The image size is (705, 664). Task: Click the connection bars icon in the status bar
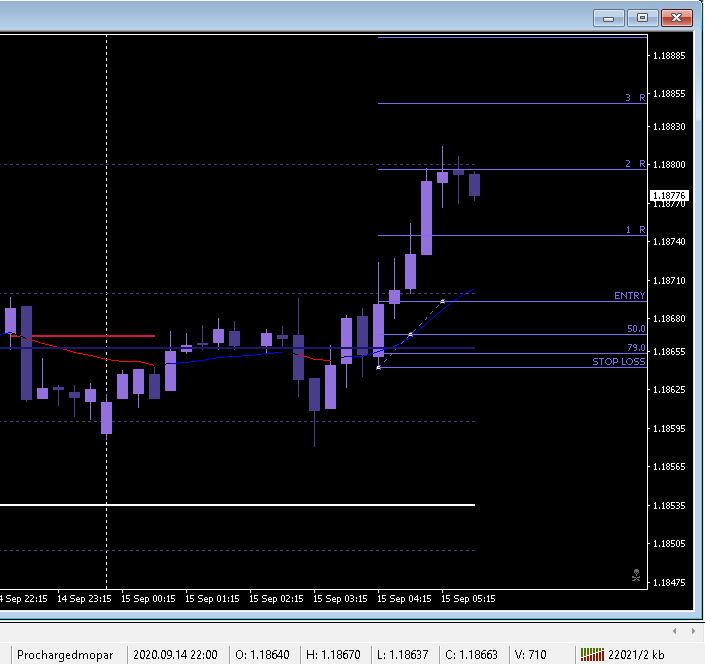pyautogui.click(x=592, y=655)
